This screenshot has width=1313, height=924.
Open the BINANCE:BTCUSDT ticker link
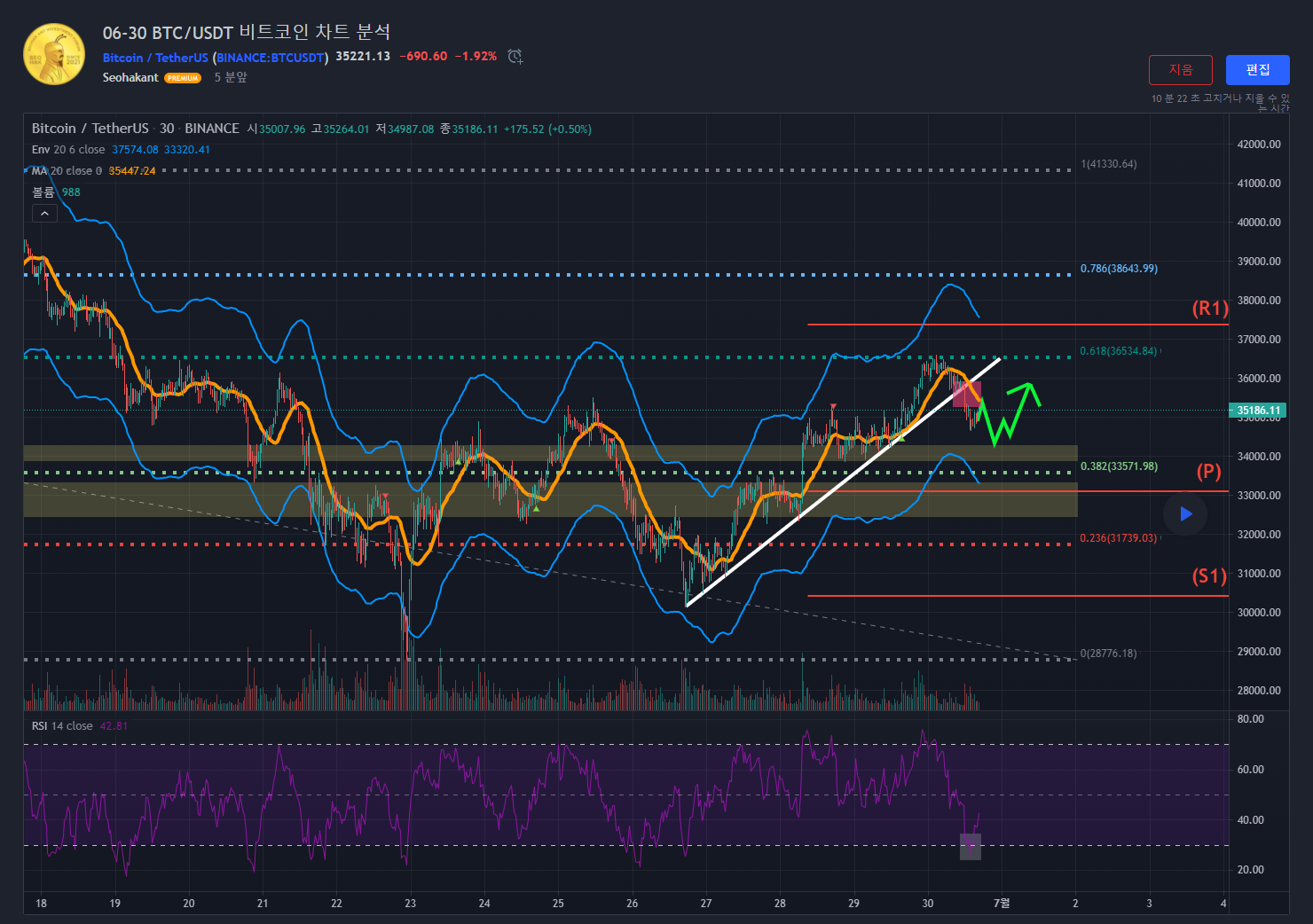click(x=271, y=58)
